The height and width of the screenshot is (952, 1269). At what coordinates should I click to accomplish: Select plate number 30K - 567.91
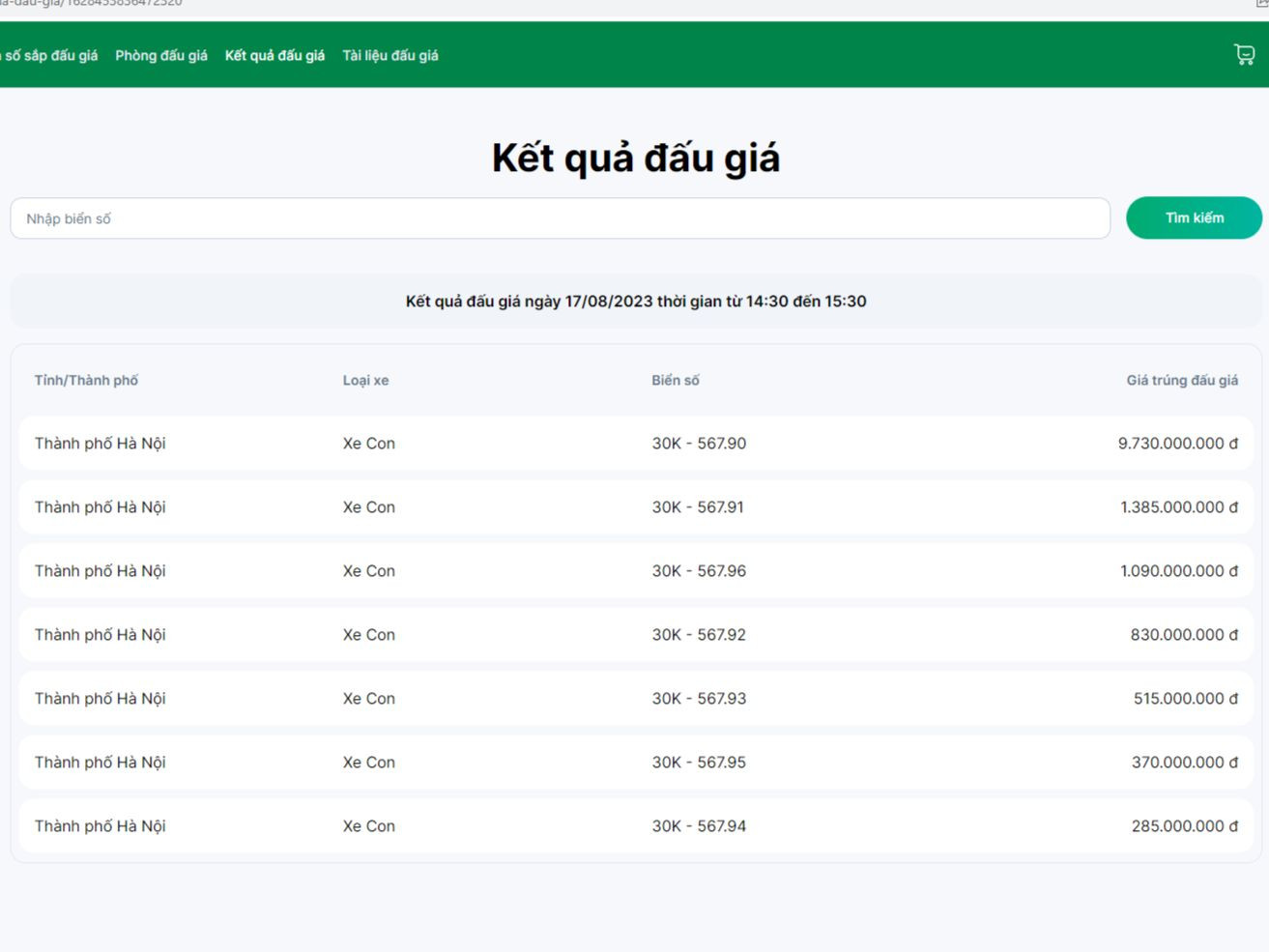(698, 507)
